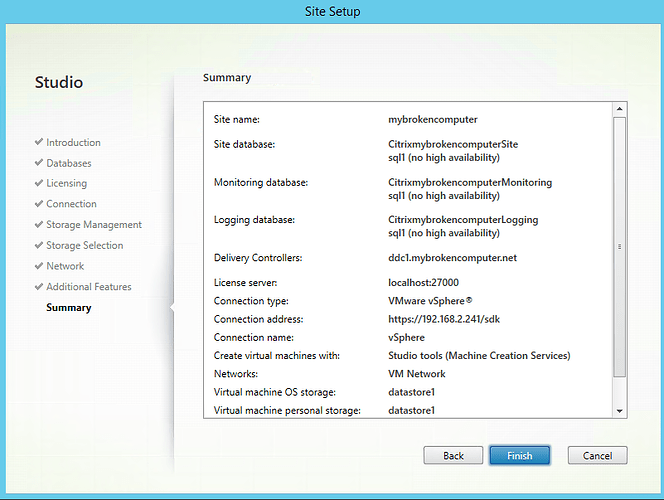Select the checkmark next to Connection step
The image size is (664, 500).
click(x=39, y=204)
